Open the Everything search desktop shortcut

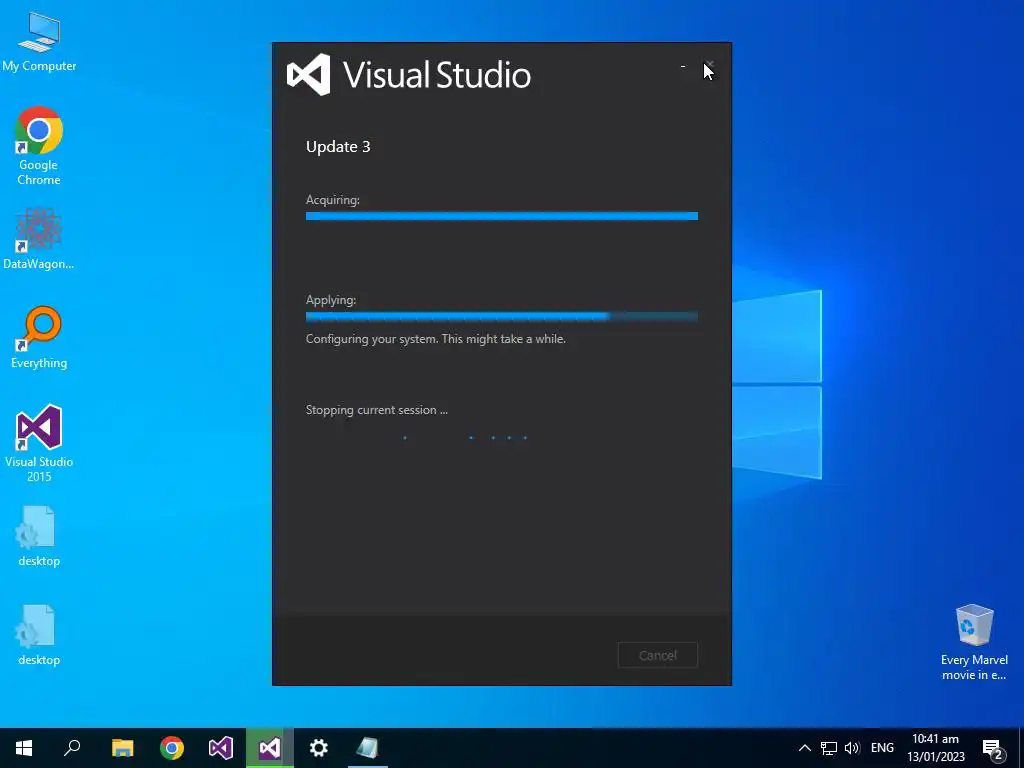pyautogui.click(x=39, y=337)
